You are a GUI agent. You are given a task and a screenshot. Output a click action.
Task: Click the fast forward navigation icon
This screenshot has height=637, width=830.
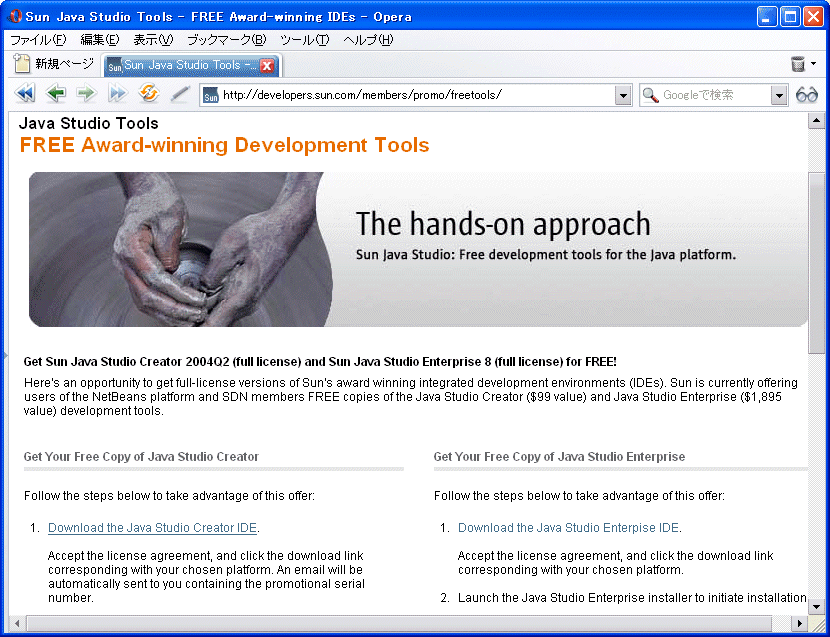118,94
